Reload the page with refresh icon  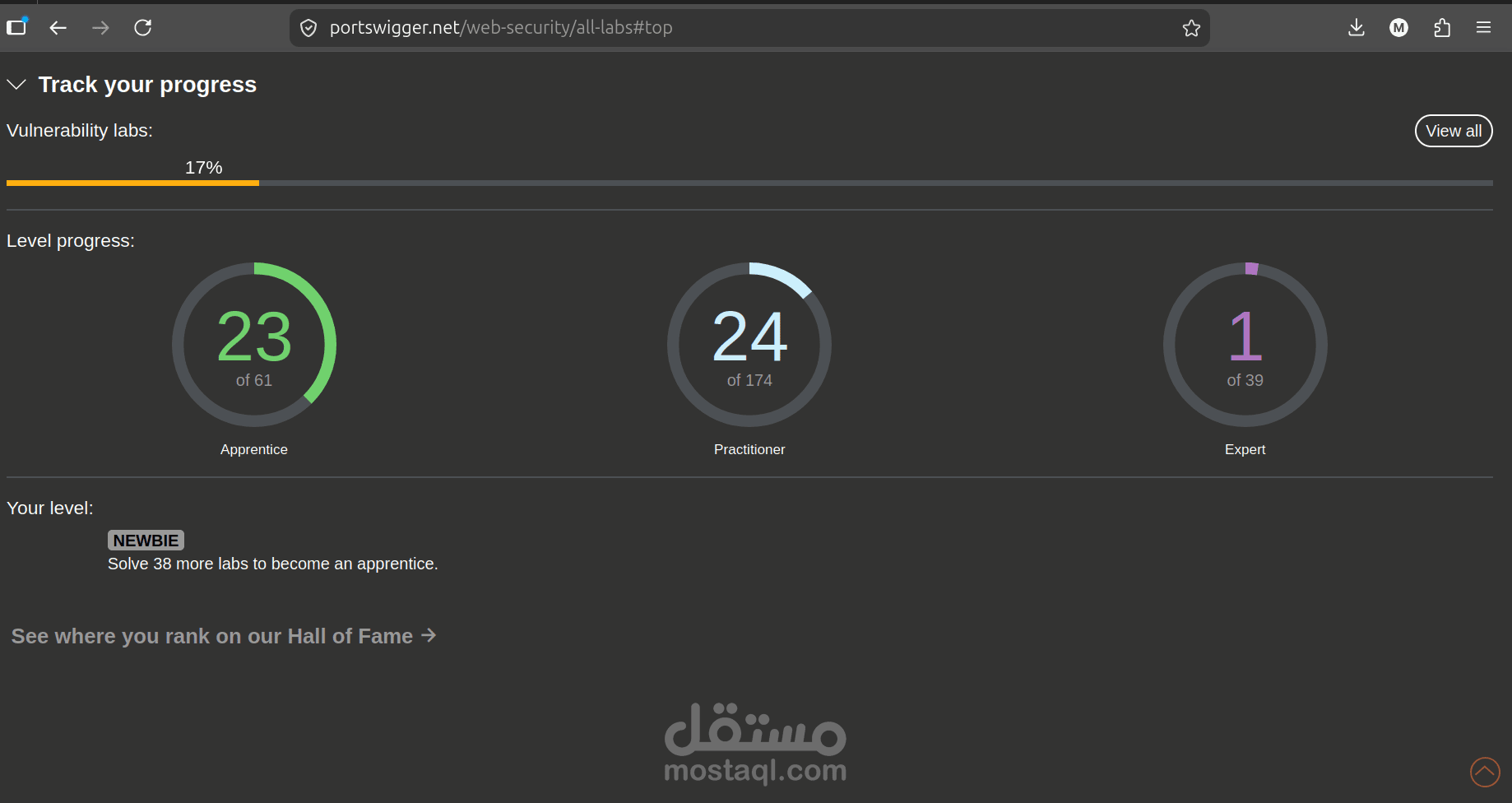pyautogui.click(x=143, y=28)
